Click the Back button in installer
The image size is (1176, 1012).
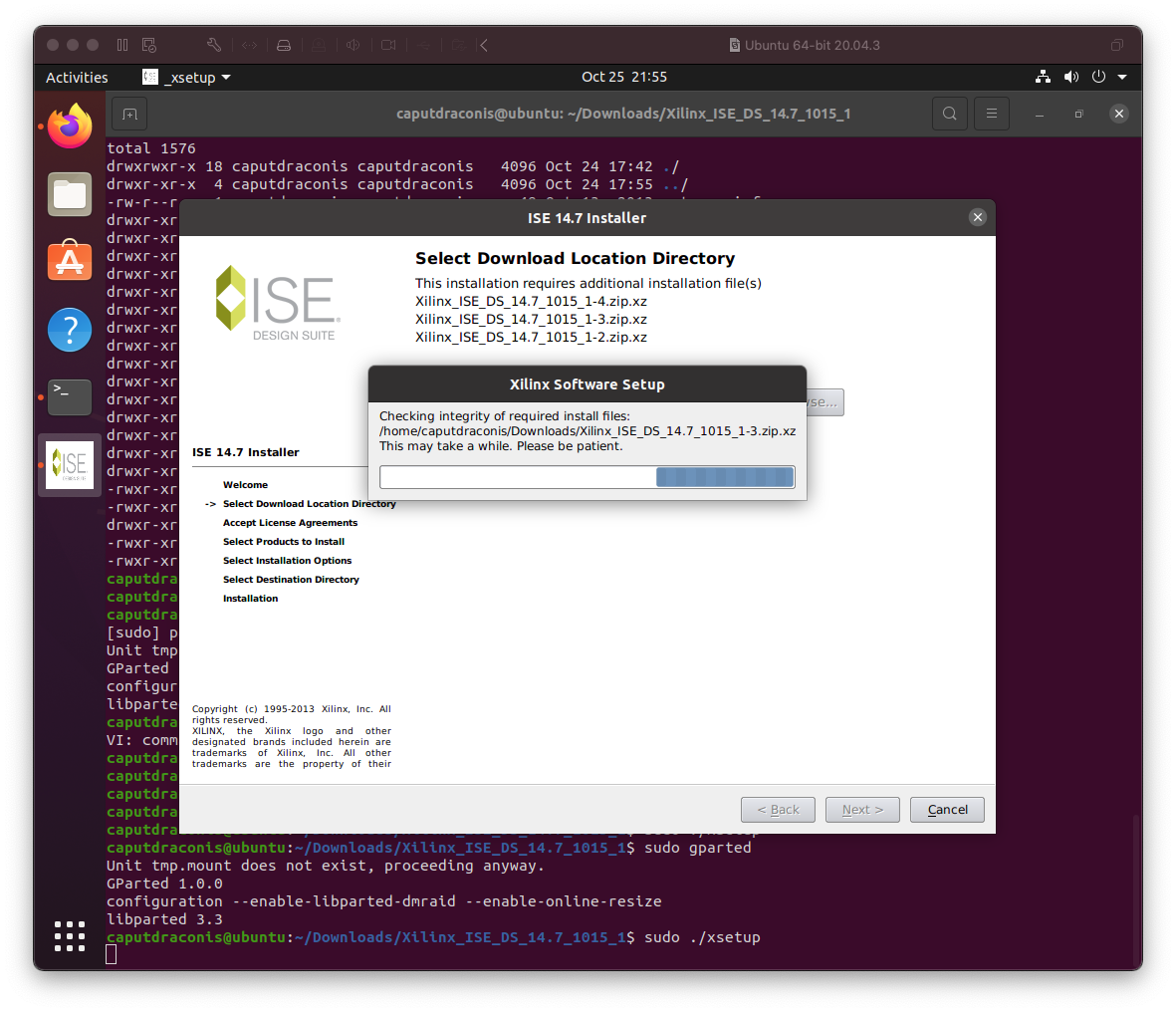(778, 810)
